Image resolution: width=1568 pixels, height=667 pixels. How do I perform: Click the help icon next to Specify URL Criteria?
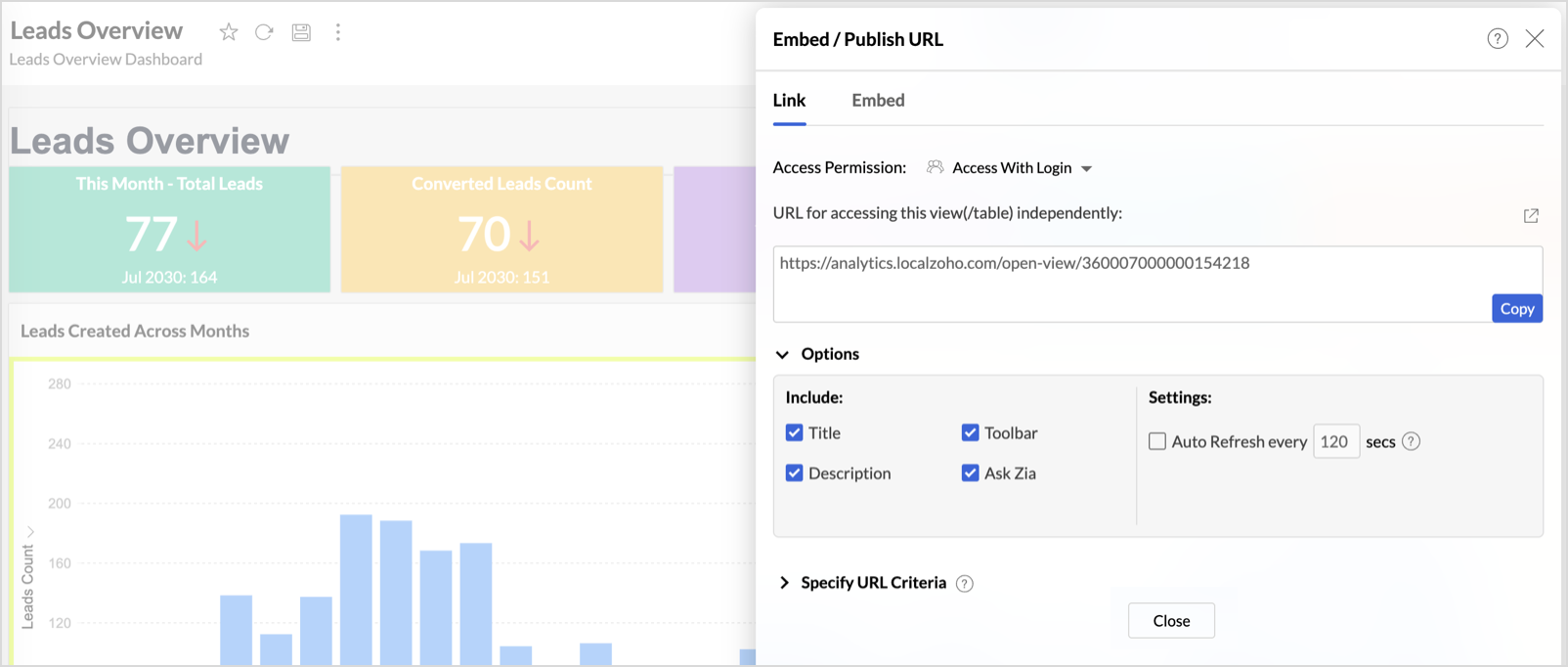point(965,584)
